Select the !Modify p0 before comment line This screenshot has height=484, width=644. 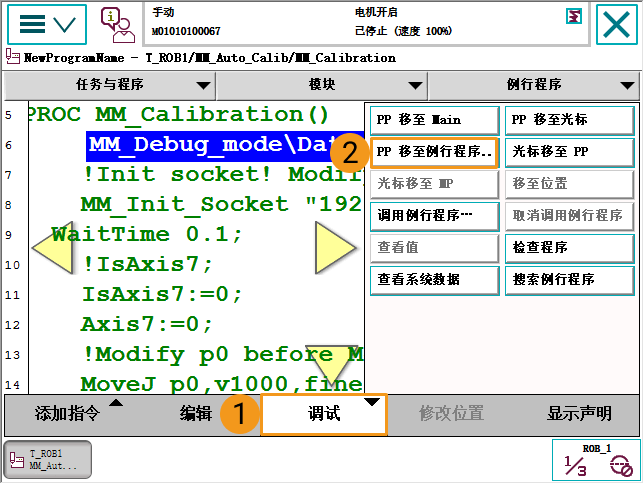[222, 355]
